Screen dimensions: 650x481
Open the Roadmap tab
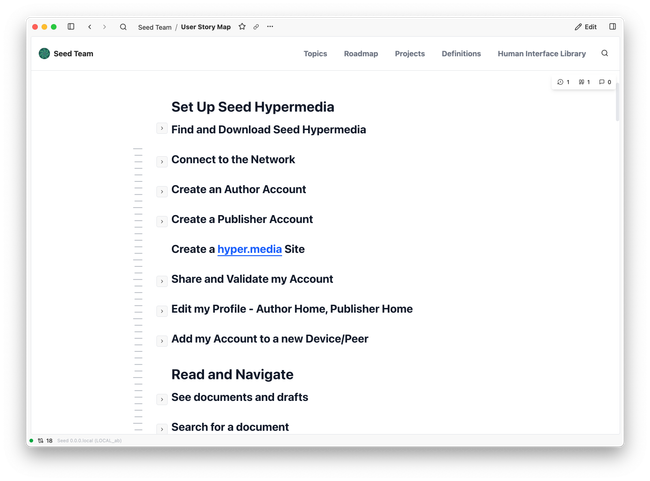click(361, 54)
